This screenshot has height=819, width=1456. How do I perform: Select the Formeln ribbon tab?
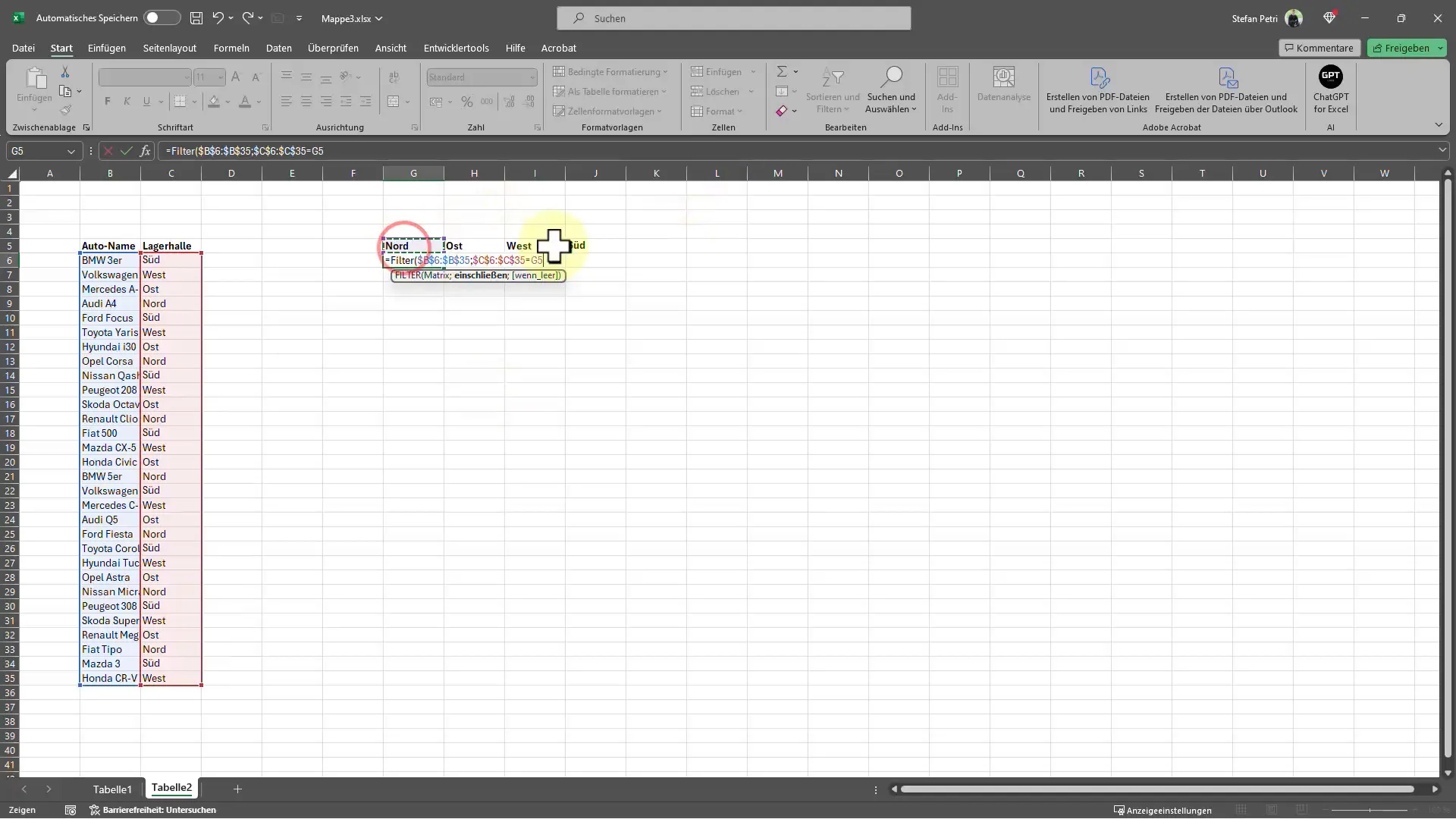point(231,47)
